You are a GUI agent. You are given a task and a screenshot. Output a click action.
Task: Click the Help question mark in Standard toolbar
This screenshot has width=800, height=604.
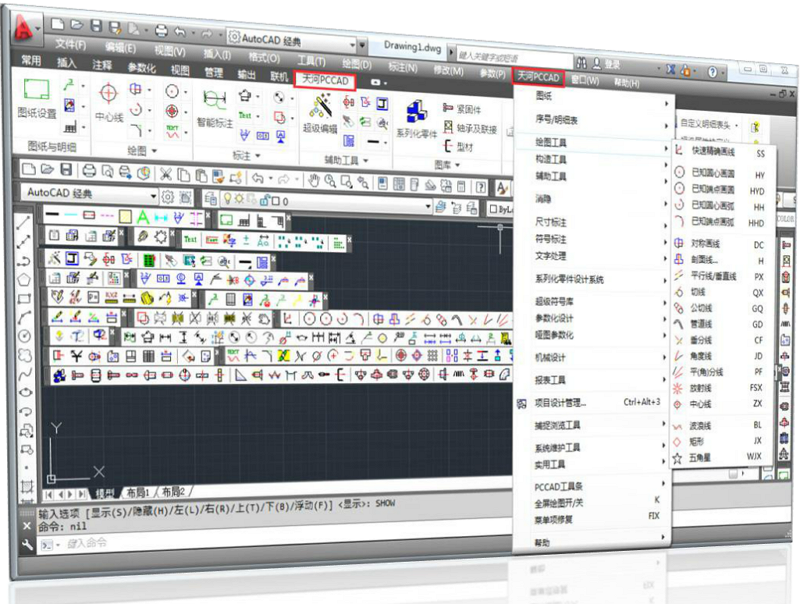click(x=480, y=187)
